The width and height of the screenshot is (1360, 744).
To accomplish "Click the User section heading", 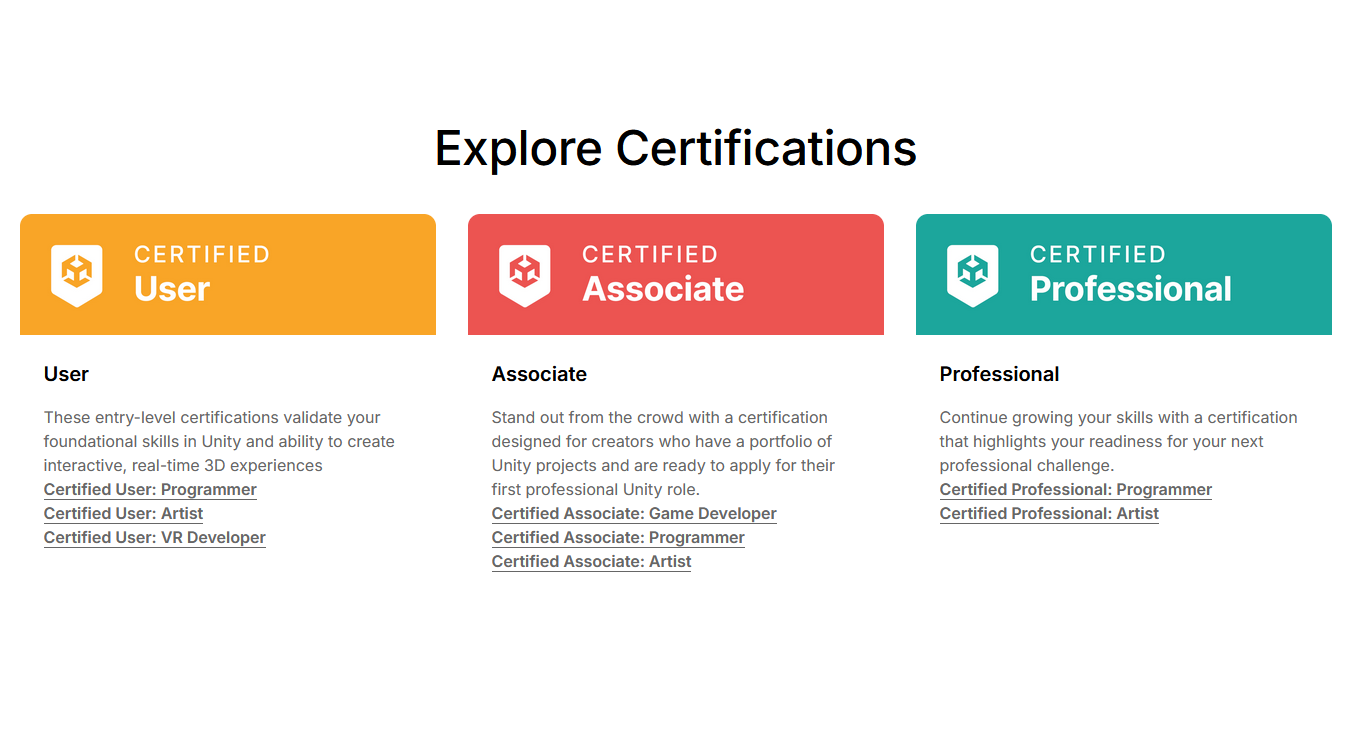I will click(66, 374).
